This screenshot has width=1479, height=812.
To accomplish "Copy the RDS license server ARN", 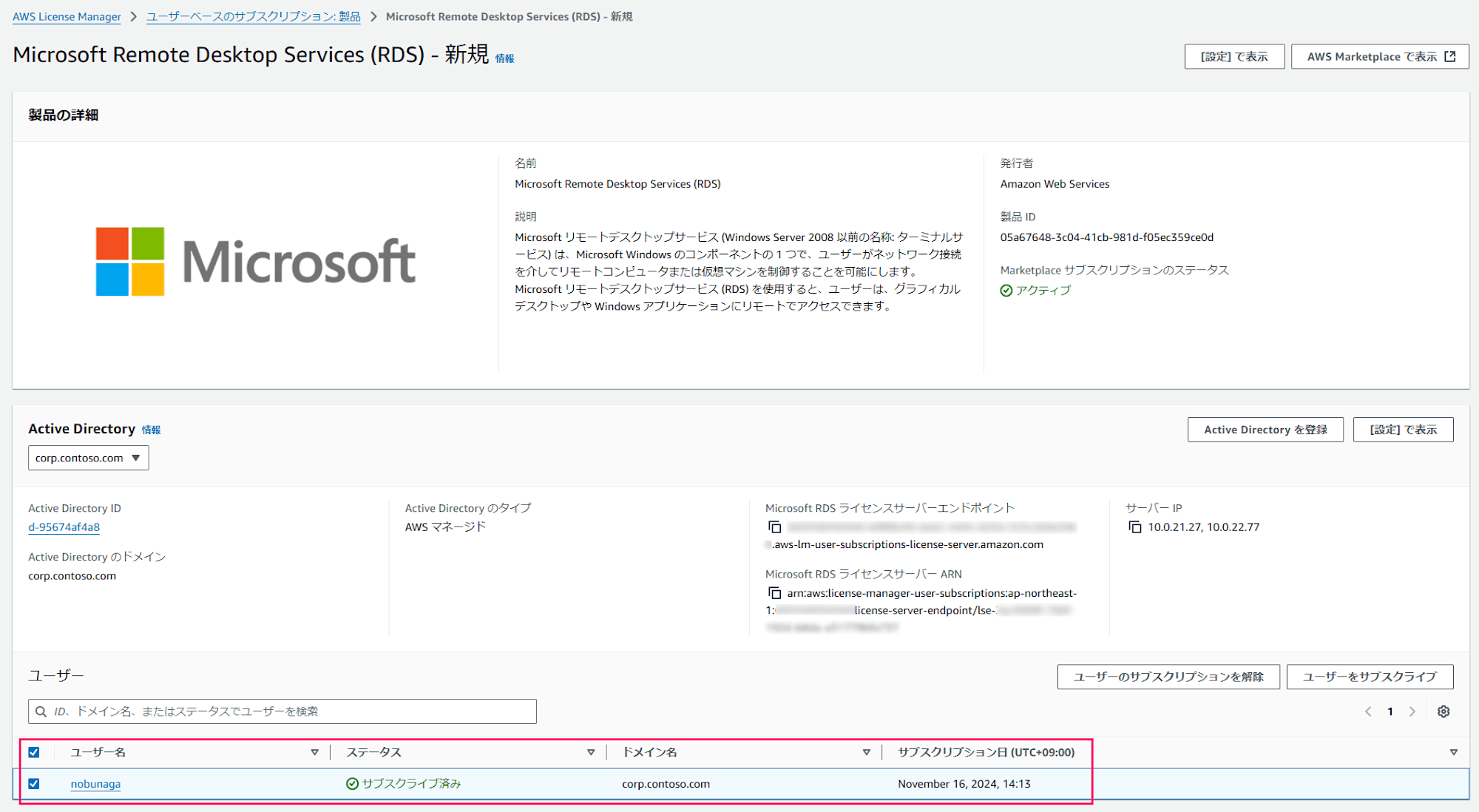I will 774,593.
